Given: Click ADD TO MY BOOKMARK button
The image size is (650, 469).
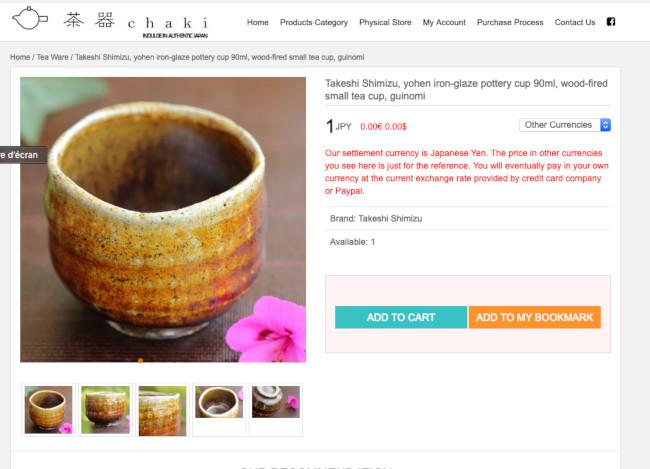Looking at the screenshot, I should coord(535,317).
